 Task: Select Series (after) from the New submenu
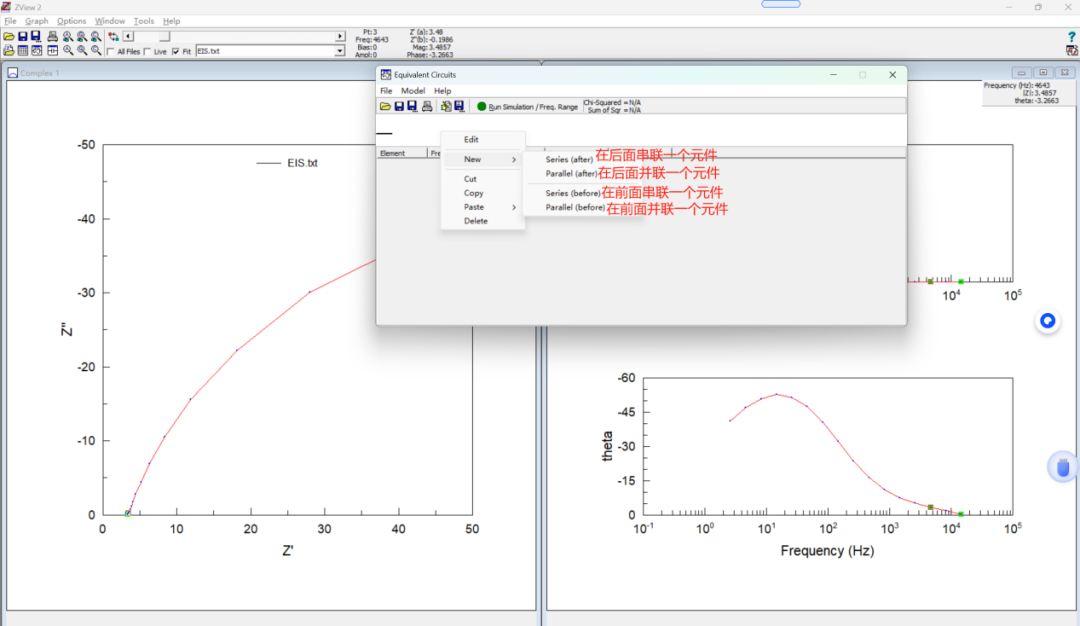tap(569, 160)
